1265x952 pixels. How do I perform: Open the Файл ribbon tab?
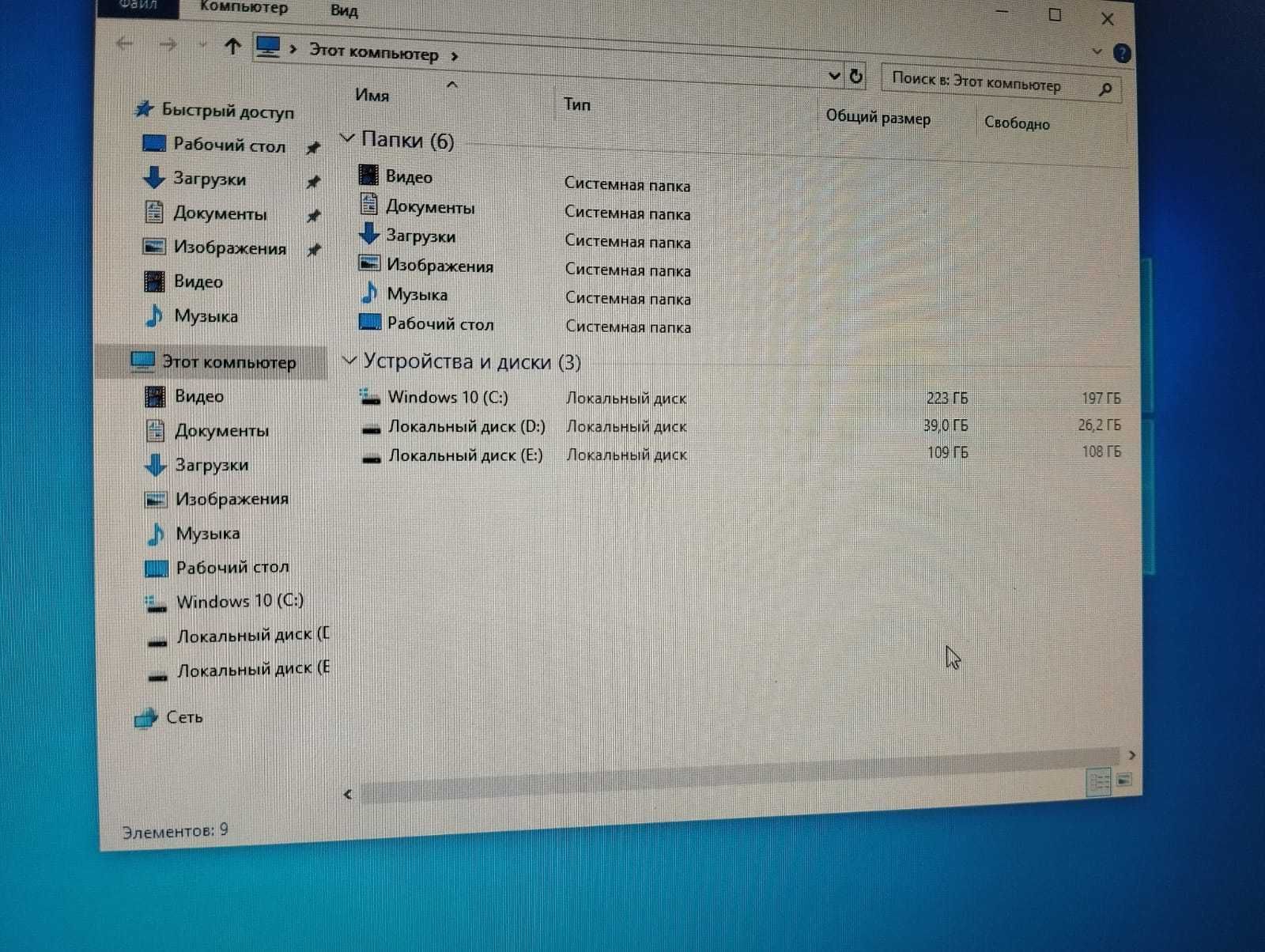pos(138,6)
